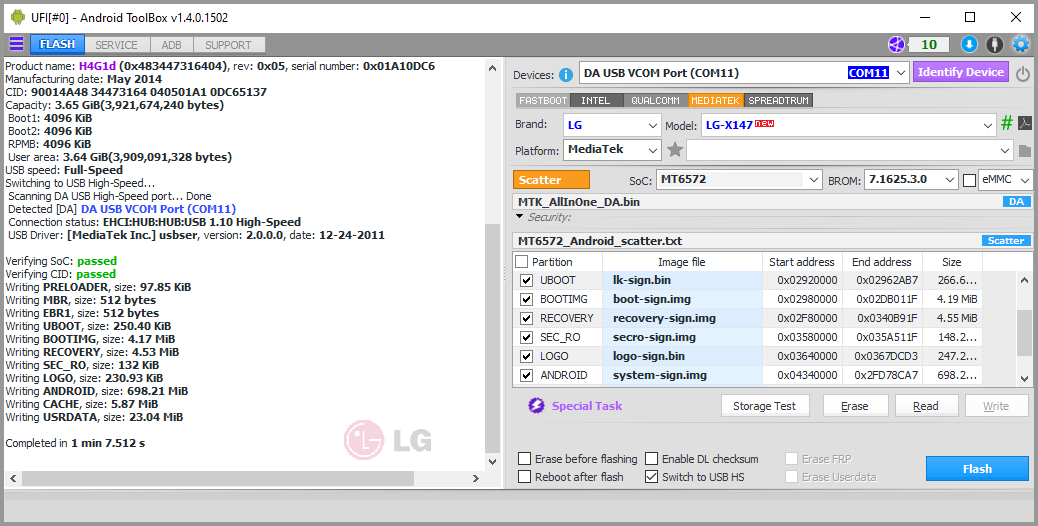Uncheck the LOGO partition checkbox

tap(526, 357)
